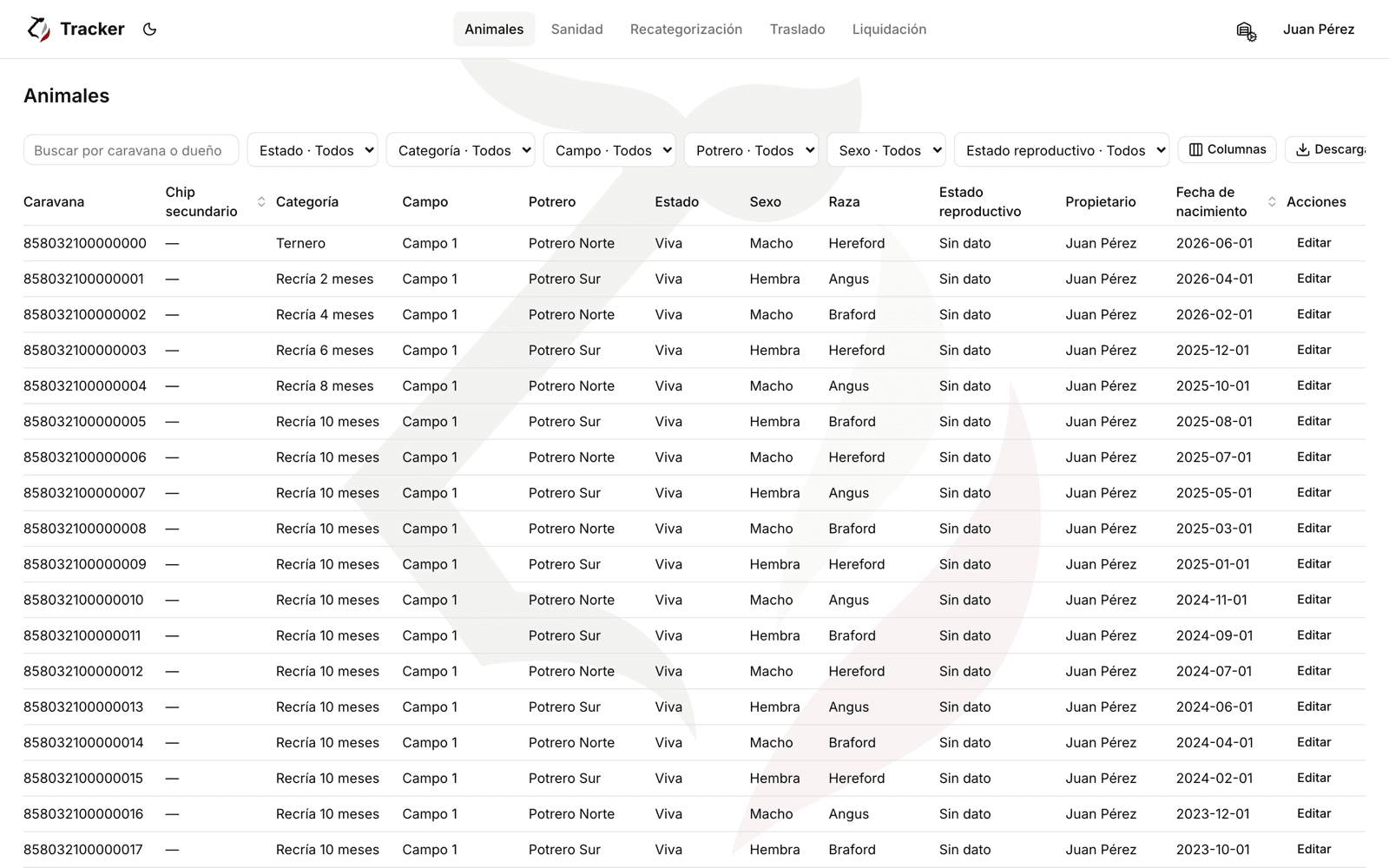Click the Raza column header
The image size is (1389, 868).
[x=844, y=202]
